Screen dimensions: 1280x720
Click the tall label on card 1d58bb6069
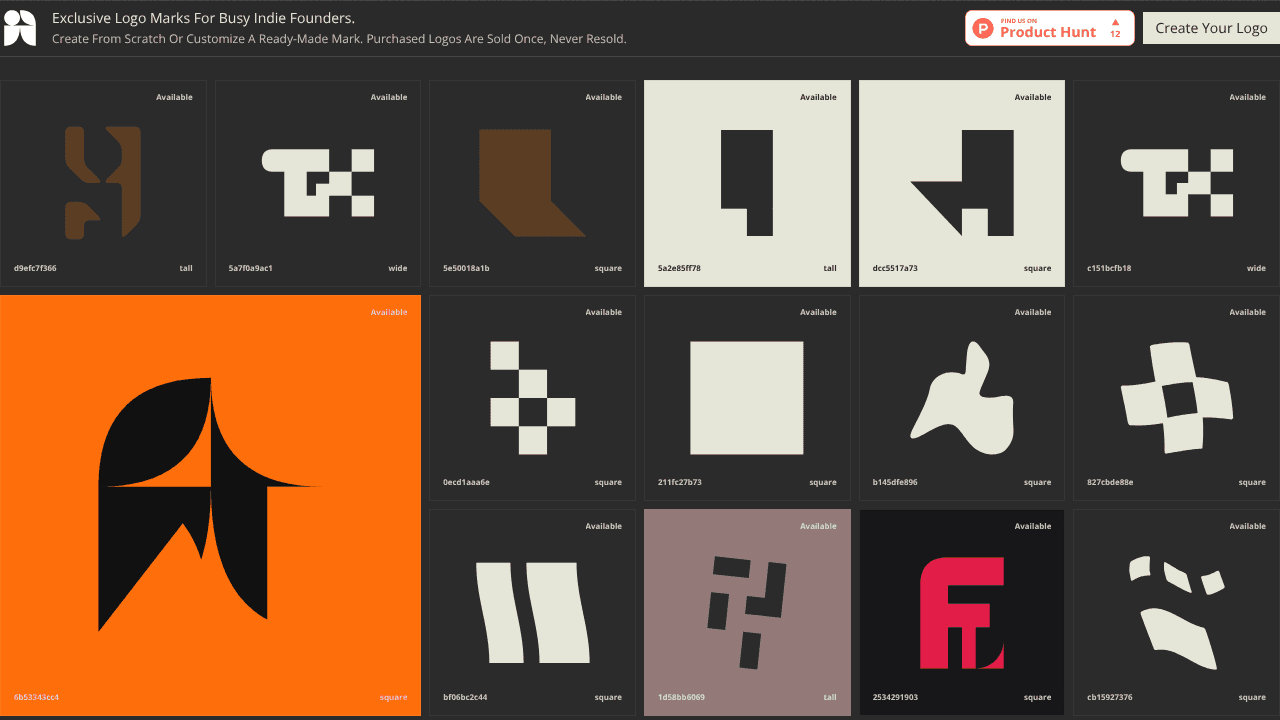[x=830, y=697]
